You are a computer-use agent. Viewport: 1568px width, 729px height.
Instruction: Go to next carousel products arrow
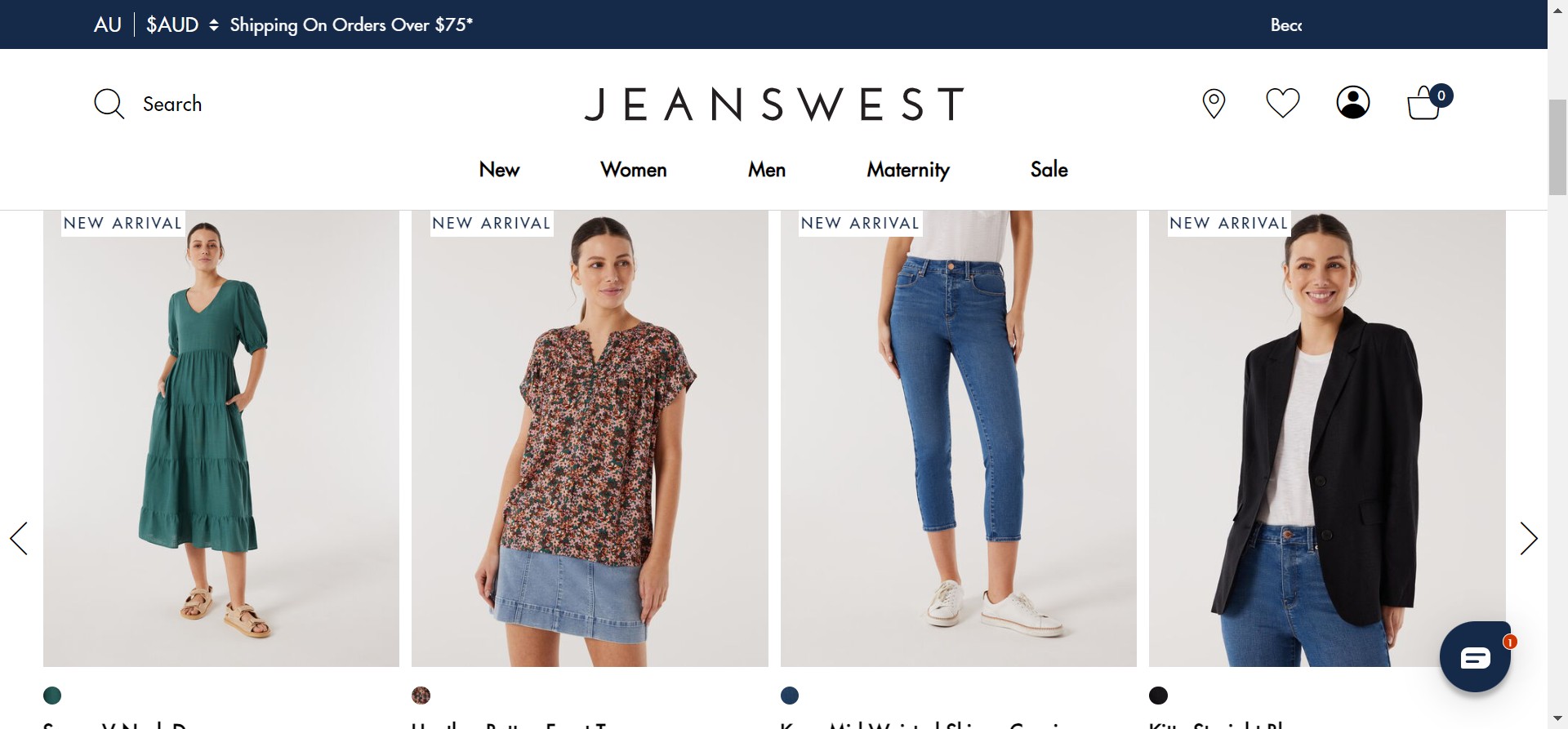point(1528,539)
